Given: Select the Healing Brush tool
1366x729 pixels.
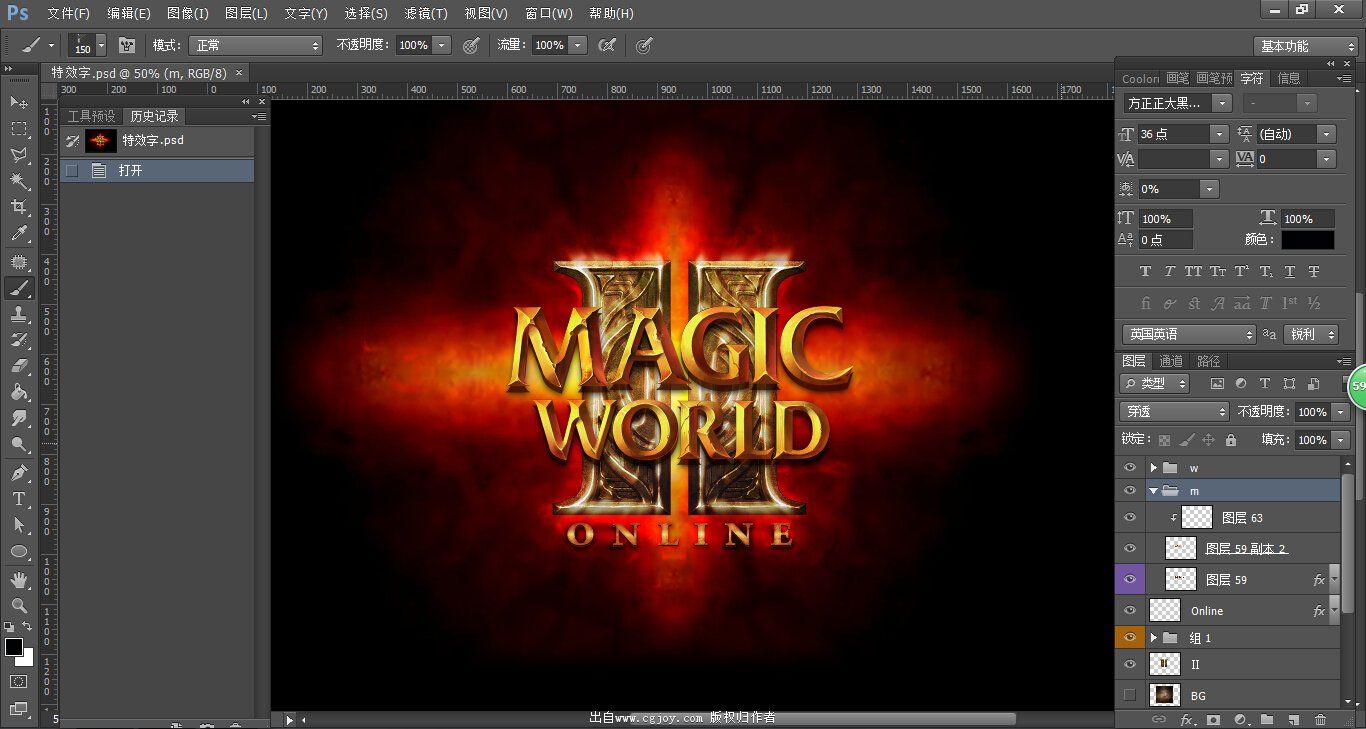Looking at the screenshot, I should pyautogui.click(x=19, y=262).
